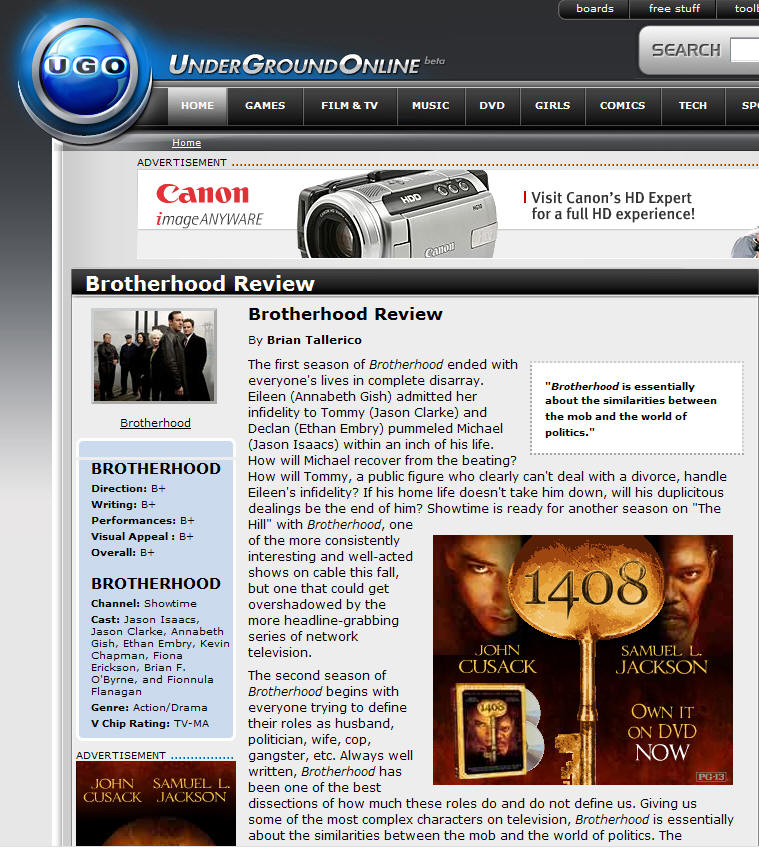This screenshot has width=759, height=848.
Task: Click the author name Brian Tallerico
Action: pyautogui.click(x=314, y=340)
